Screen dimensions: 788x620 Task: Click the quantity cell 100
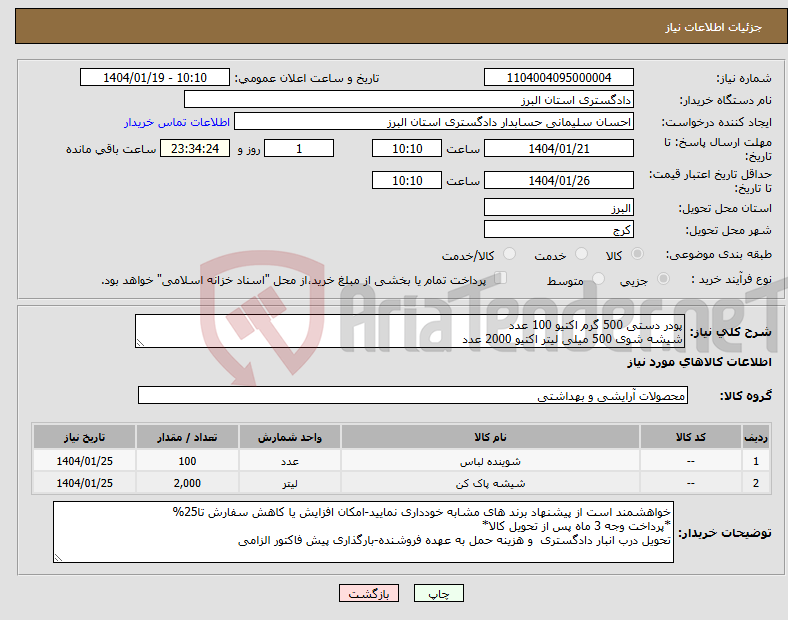[x=187, y=461]
